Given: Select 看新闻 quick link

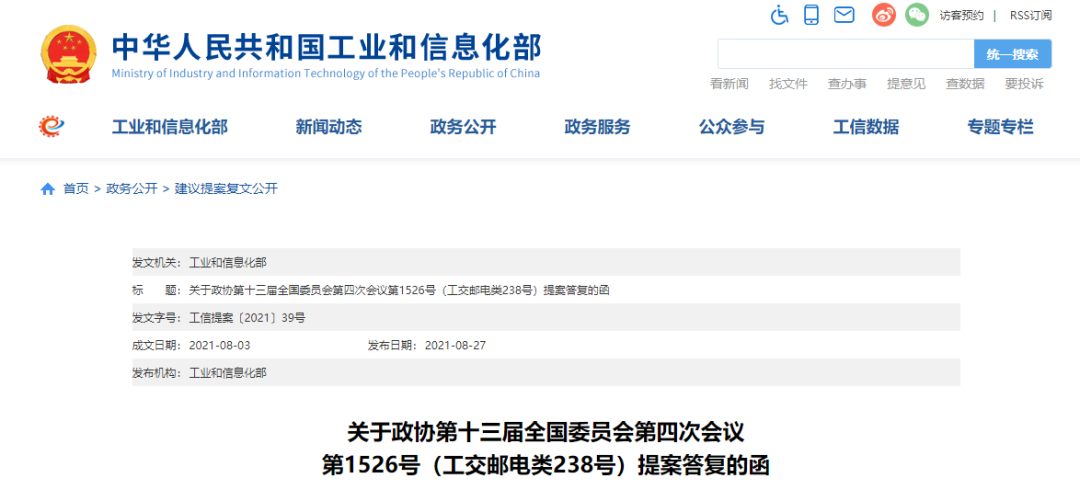Looking at the screenshot, I should (x=729, y=84).
